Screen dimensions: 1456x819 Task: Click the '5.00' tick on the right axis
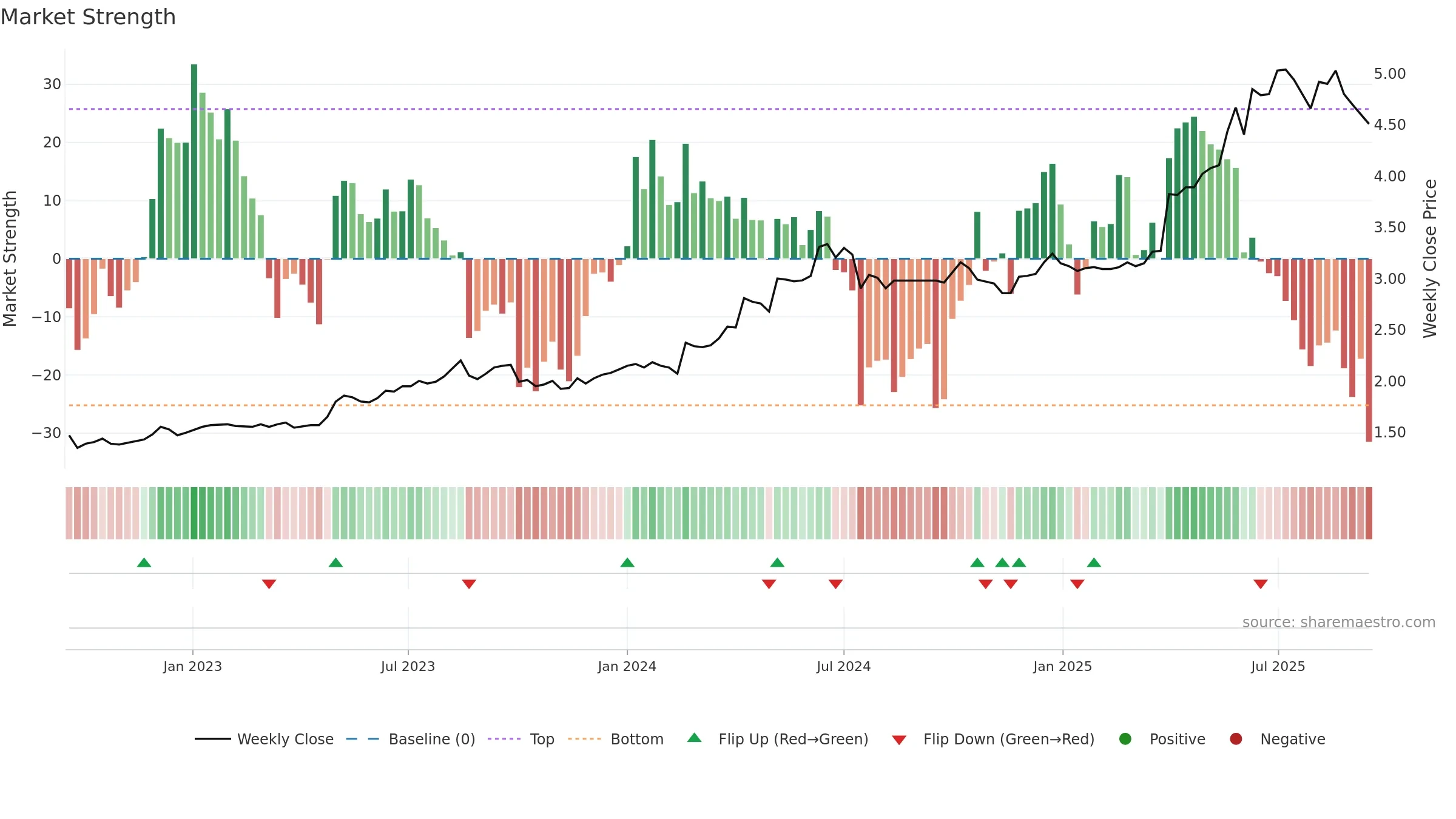pos(1390,74)
